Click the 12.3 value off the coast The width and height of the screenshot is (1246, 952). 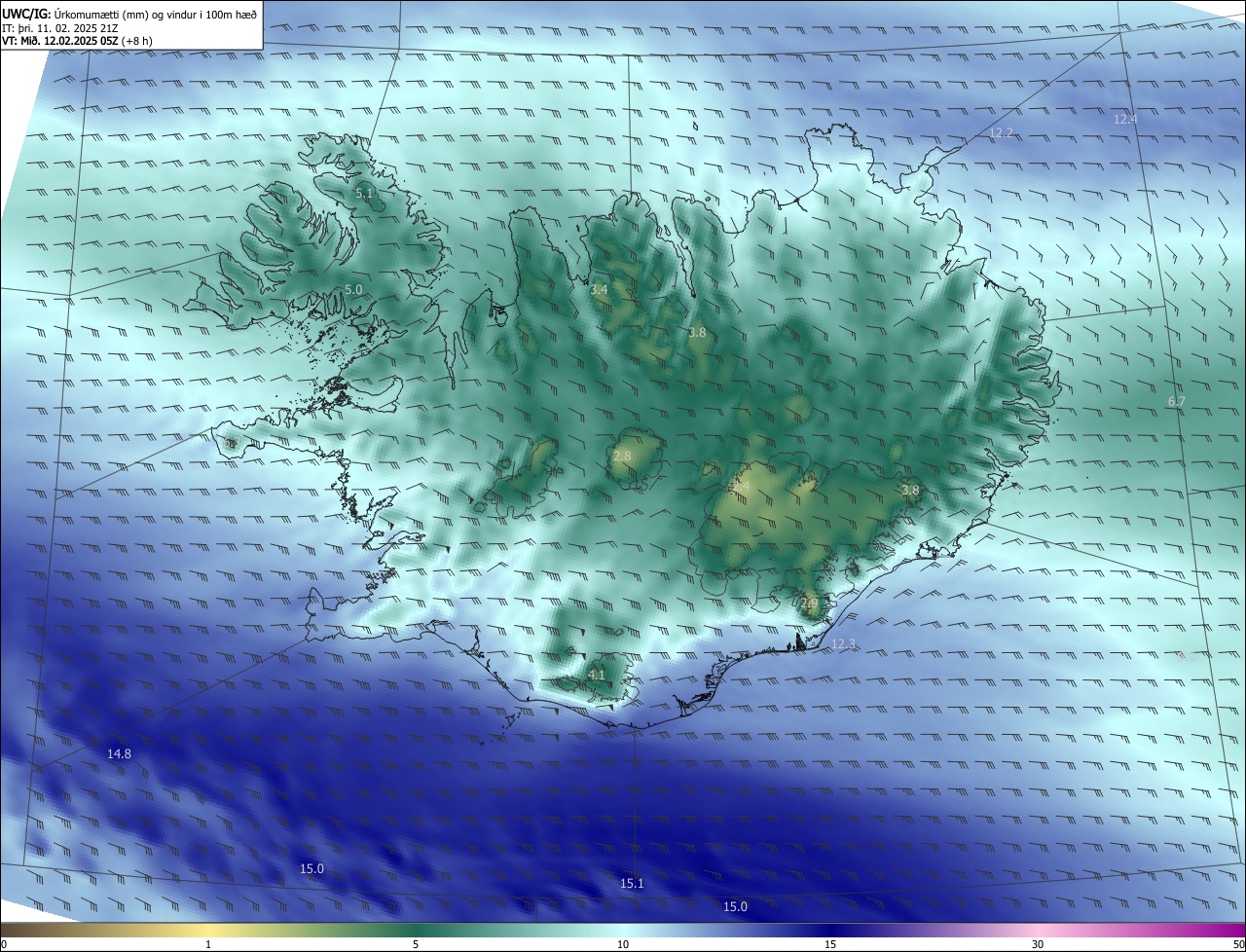click(x=843, y=644)
